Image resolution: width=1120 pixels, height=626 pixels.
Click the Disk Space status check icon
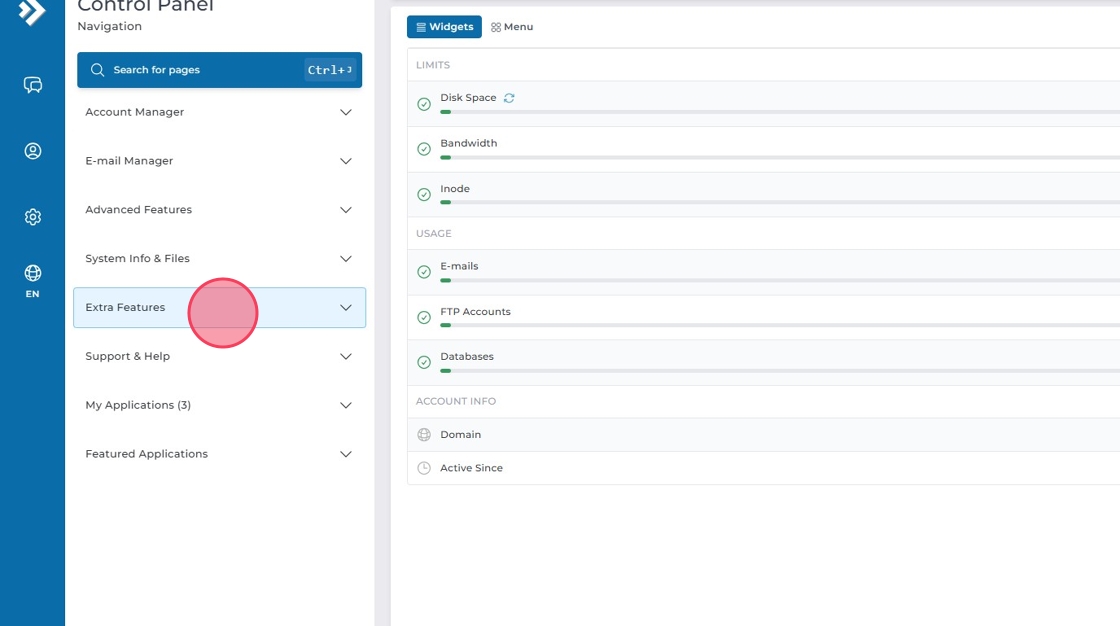click(424, 104)
